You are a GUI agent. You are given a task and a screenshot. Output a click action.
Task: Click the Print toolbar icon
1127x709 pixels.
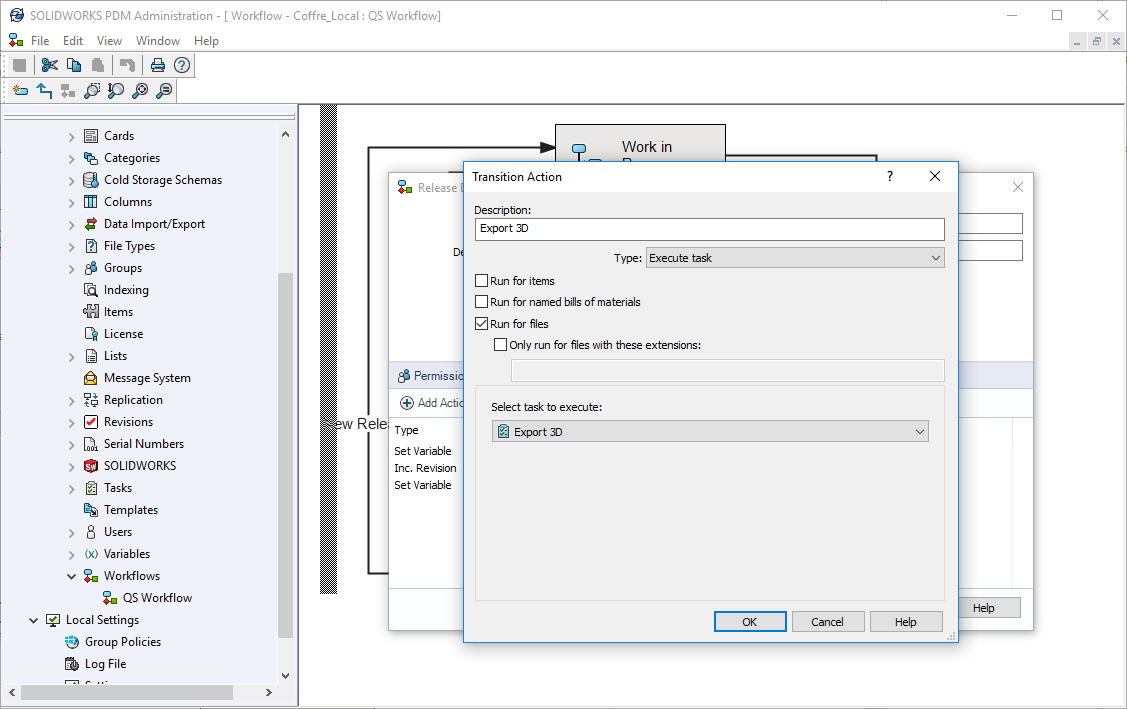pos(157,65)
